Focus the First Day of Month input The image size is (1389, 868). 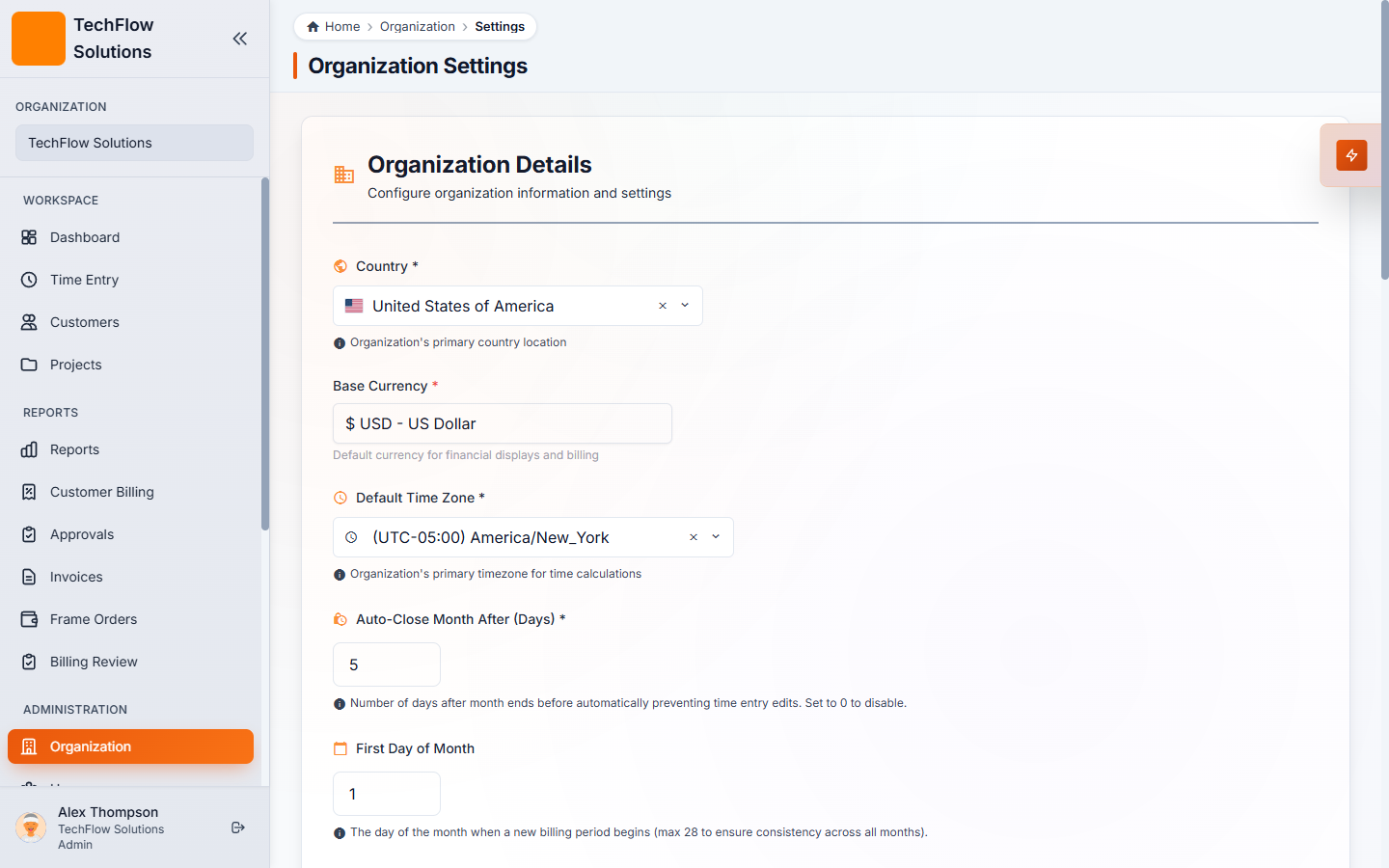click(387, 794)
